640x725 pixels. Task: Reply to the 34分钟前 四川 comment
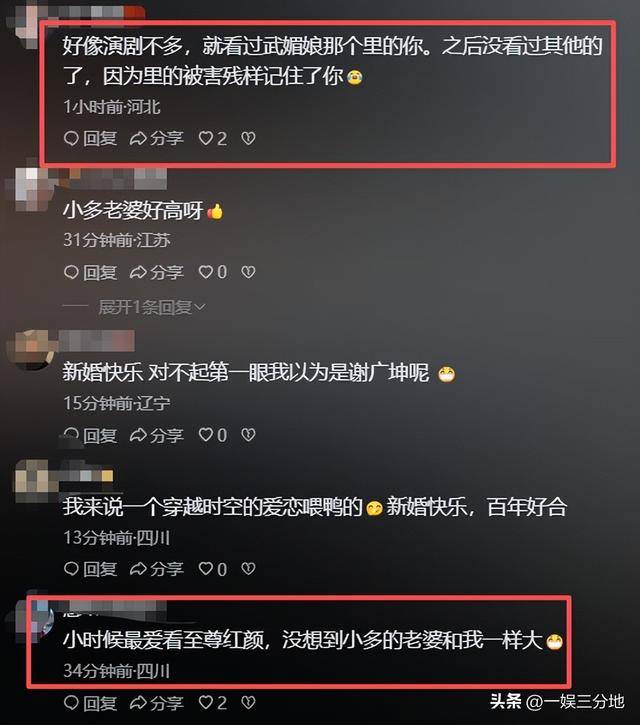pos(90,703)
